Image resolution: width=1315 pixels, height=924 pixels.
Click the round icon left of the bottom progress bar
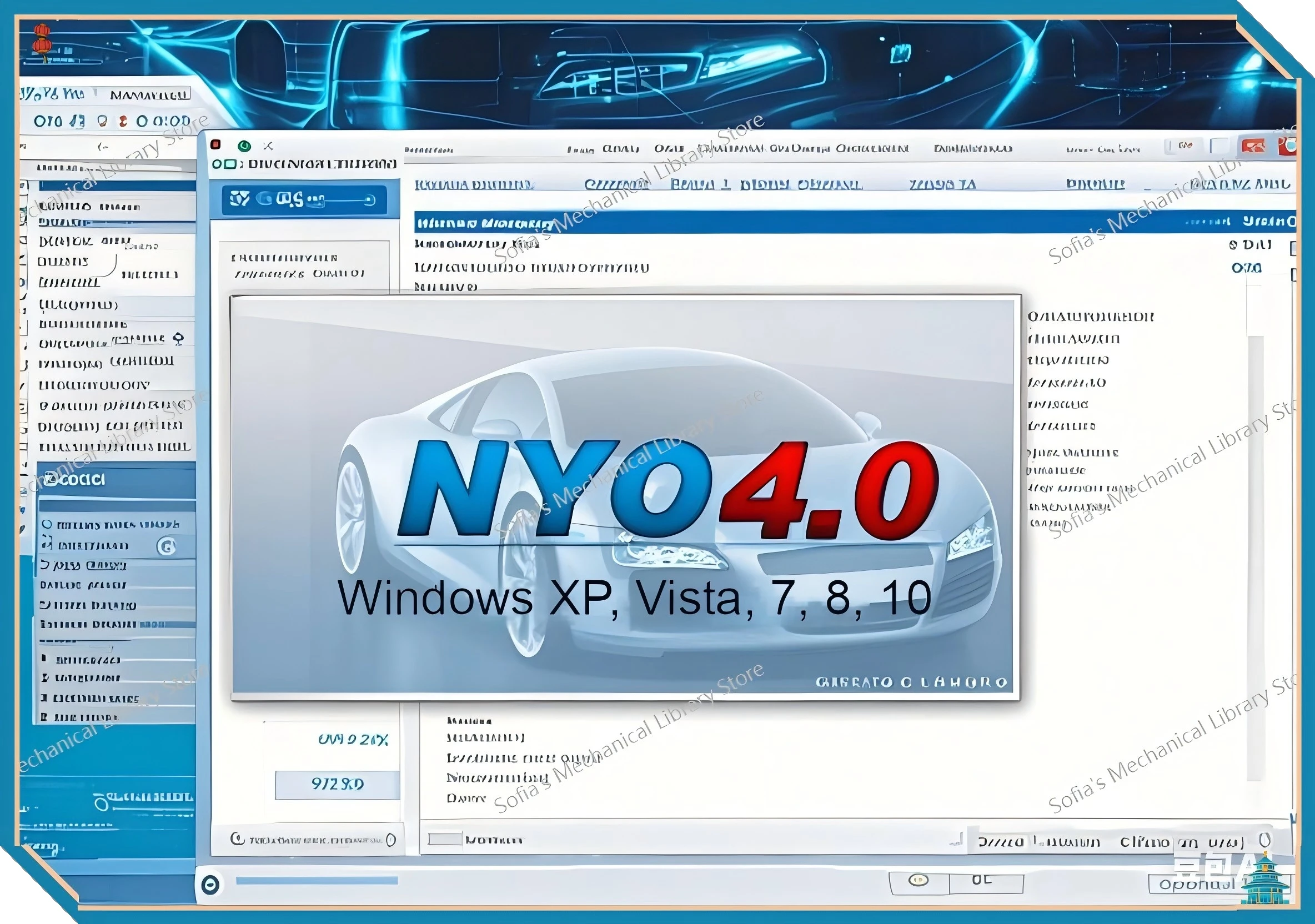(210, 885)
